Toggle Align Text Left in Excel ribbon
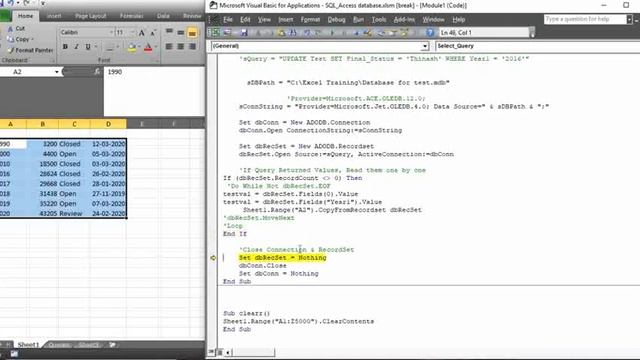The width and height of the screenshot is (640, 360). 169,47
